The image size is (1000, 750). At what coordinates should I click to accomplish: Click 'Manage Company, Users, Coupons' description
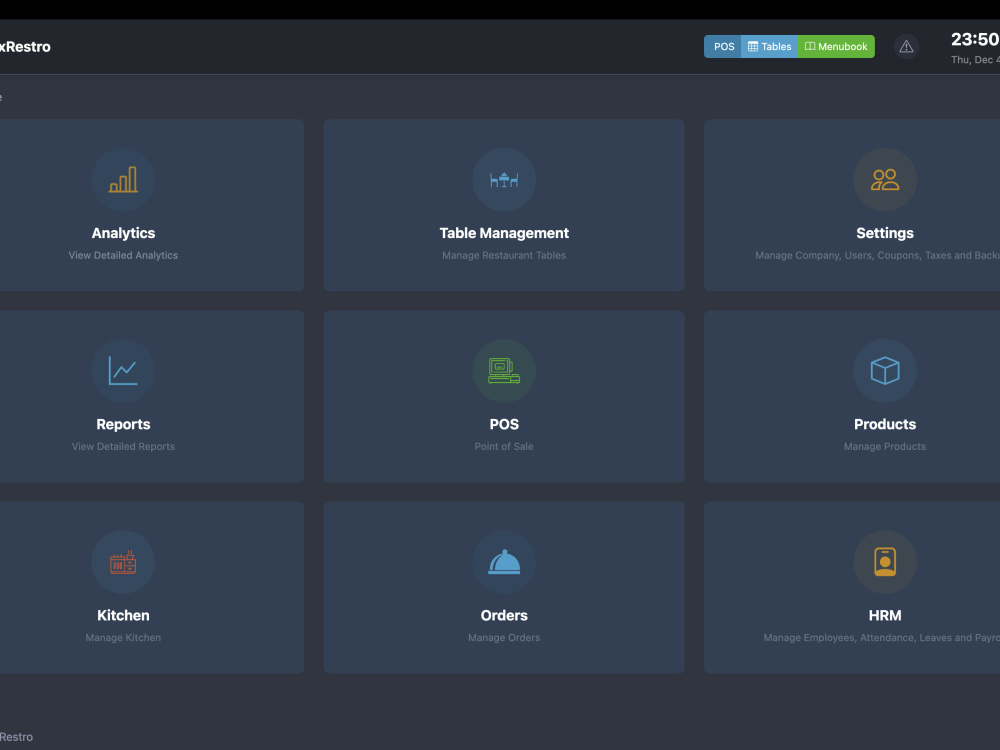tap(877, 255)
